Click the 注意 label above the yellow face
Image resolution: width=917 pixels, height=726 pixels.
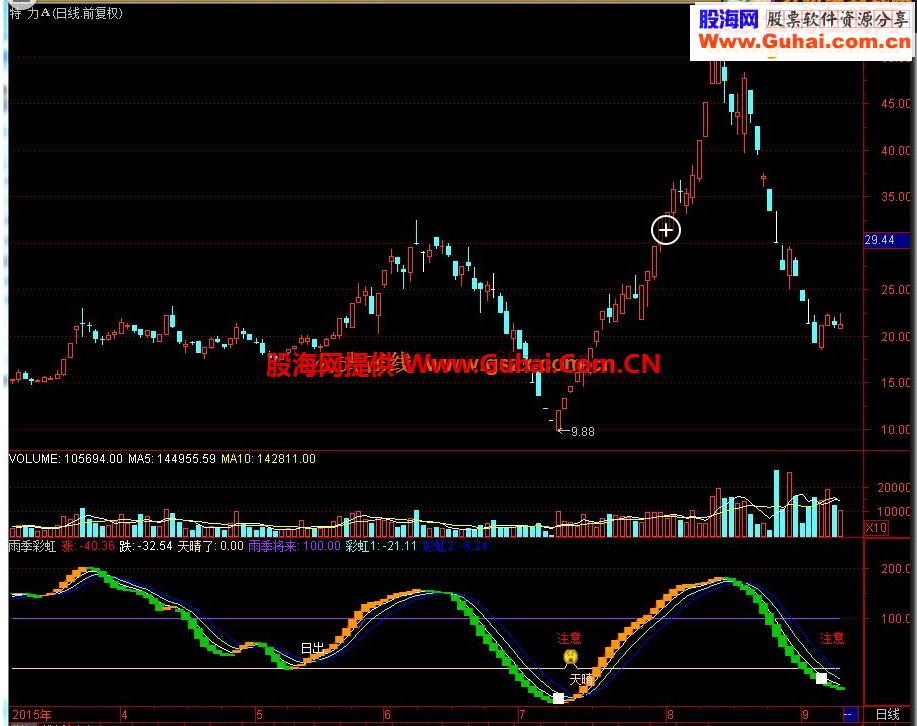click(569, 638)
